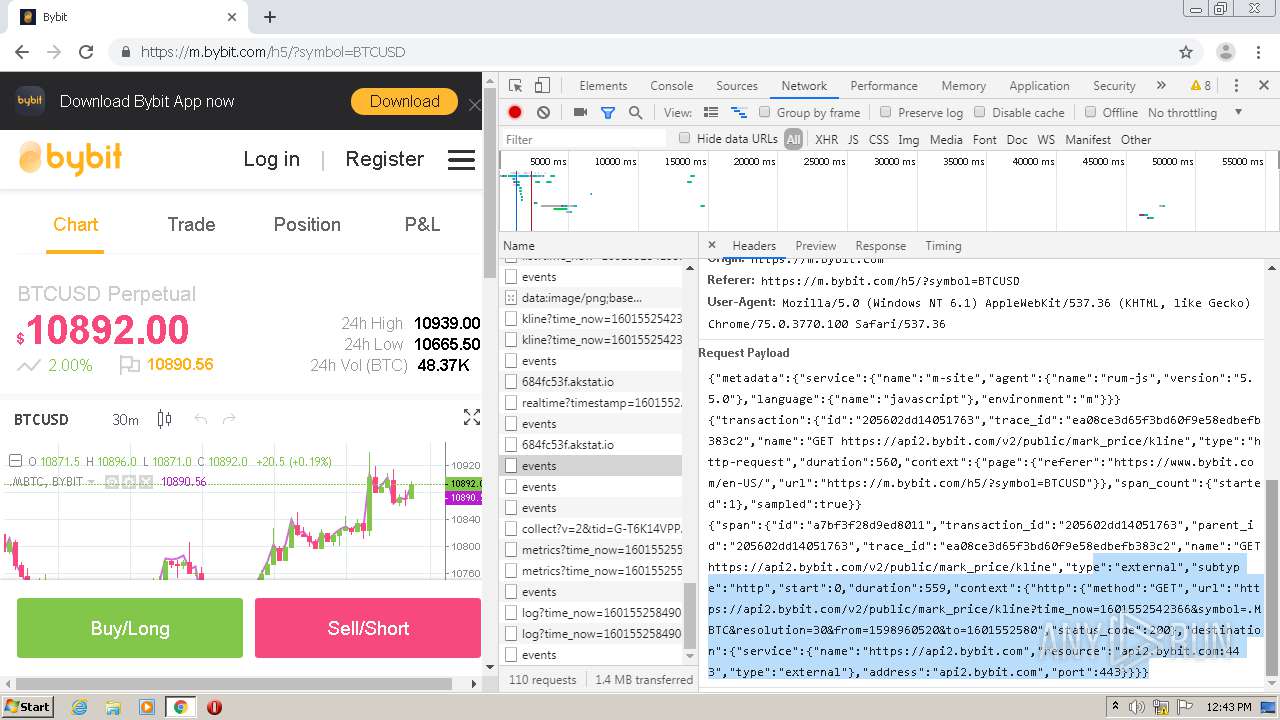Toggle the device toolbar icon
Screen dimensions: 1280x720
click(x=542, y=86)
